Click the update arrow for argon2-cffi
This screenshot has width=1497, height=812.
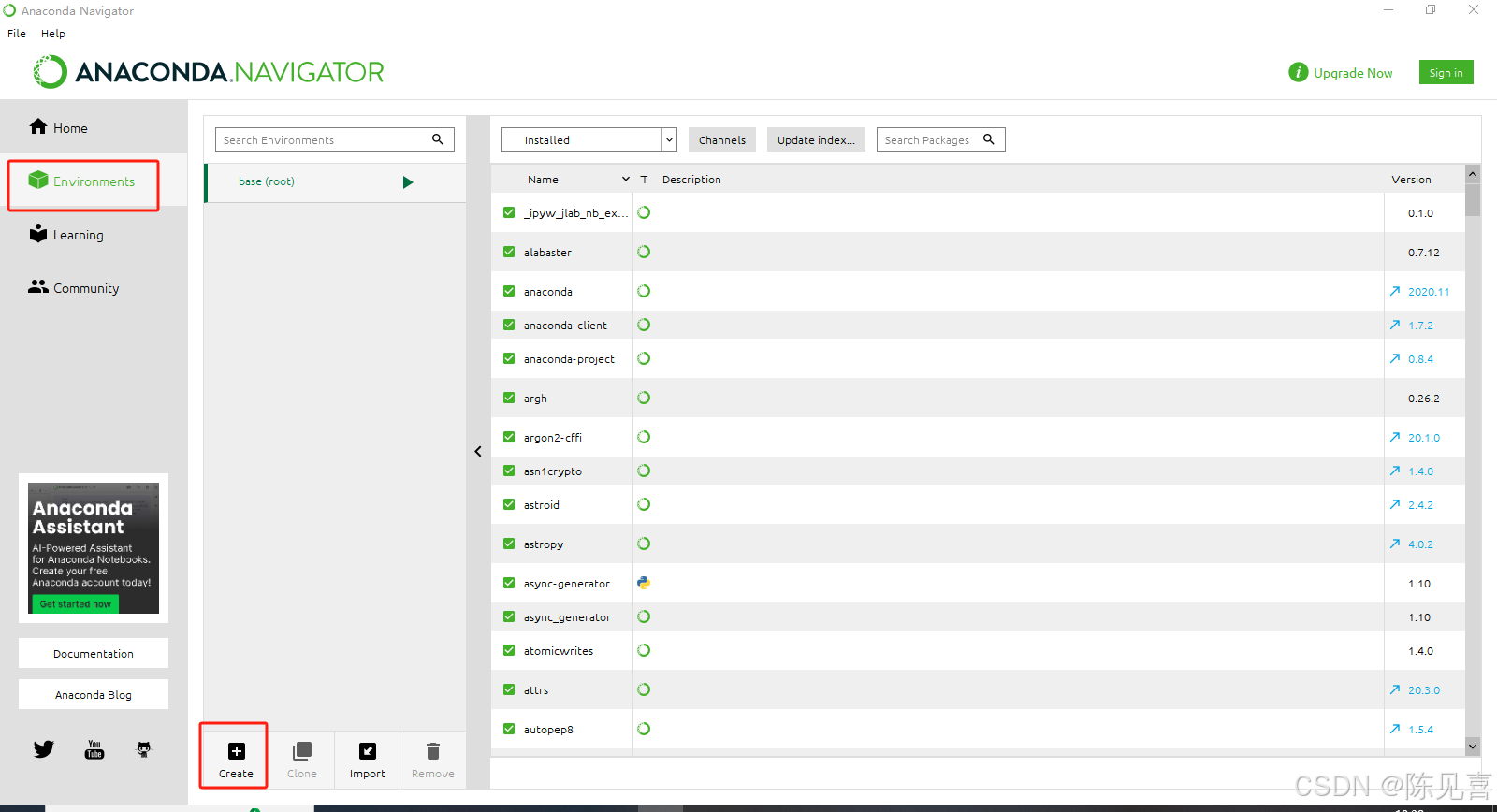(1395, 437)
